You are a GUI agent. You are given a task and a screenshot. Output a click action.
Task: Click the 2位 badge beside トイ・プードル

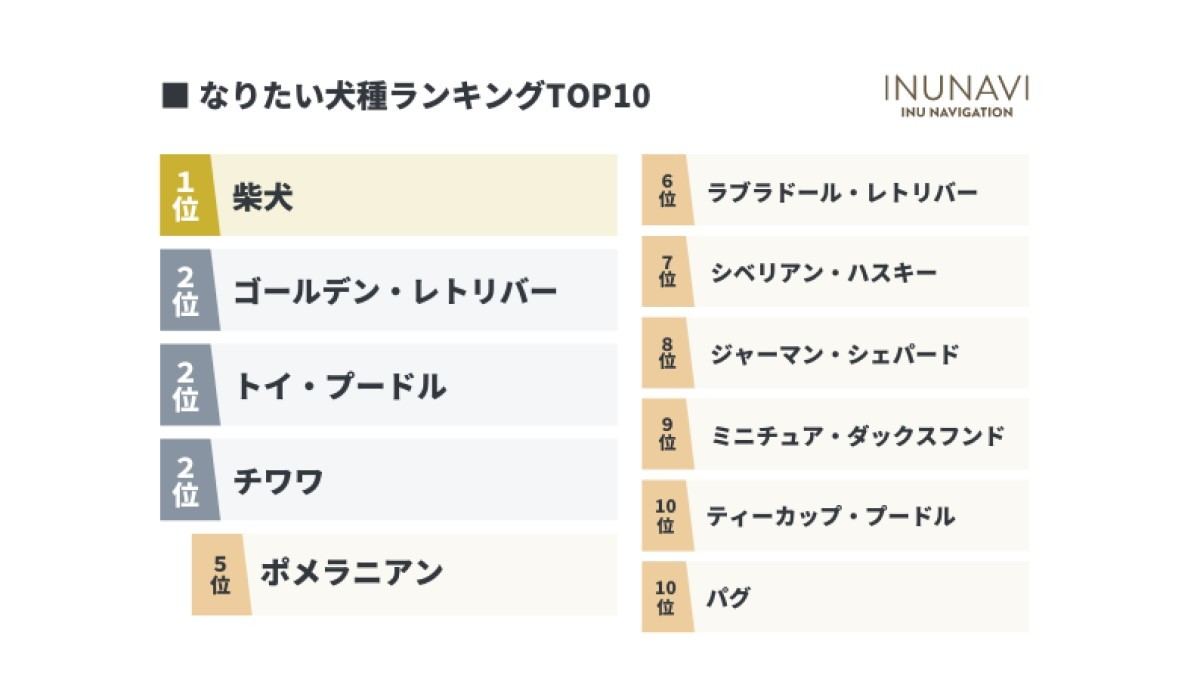click(187, 385)
